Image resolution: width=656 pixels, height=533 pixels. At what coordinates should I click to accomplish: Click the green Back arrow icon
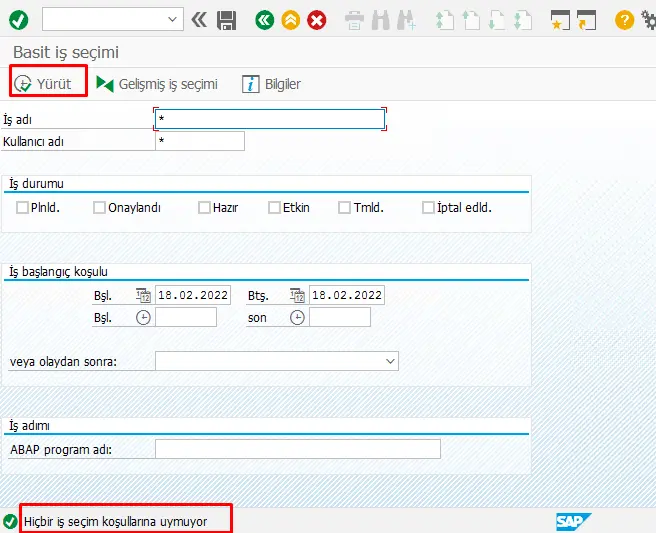(x=264, y=19)
